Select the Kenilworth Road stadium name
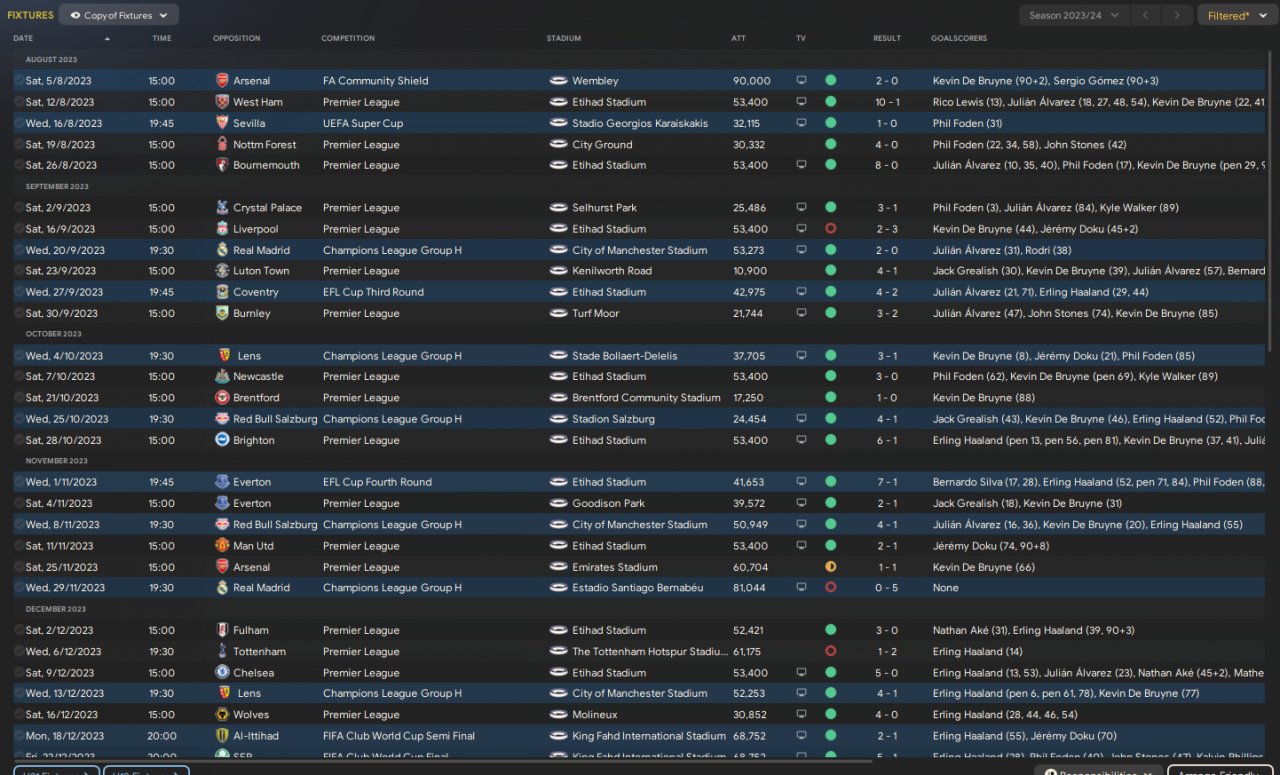Image resolution: width=1280 pixels, height=775 pixels. (612, 271)
